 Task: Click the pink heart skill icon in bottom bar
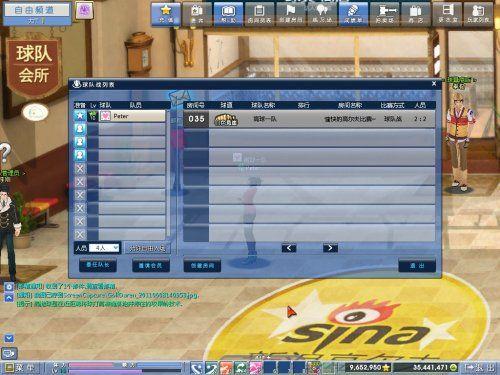(256, 368)
